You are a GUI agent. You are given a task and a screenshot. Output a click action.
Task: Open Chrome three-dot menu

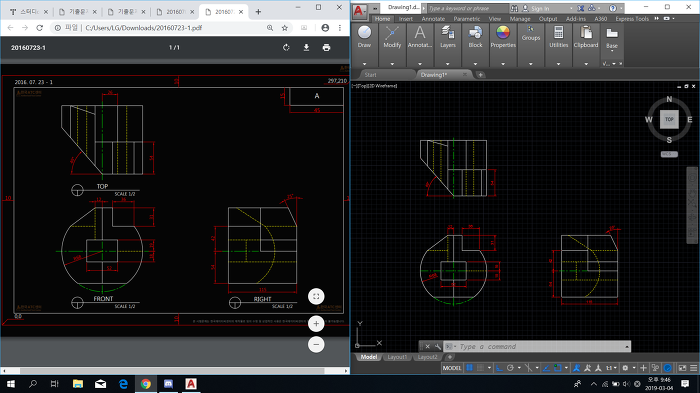[x=340, y=28]
